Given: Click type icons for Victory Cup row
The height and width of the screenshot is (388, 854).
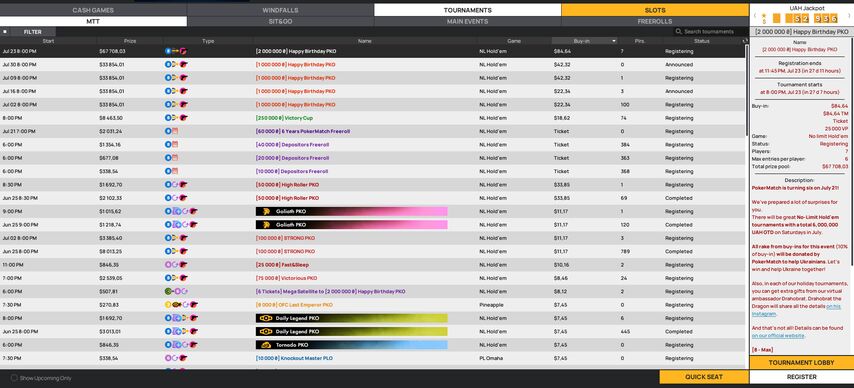Looking at the screenshot, I should coord(176,118).
